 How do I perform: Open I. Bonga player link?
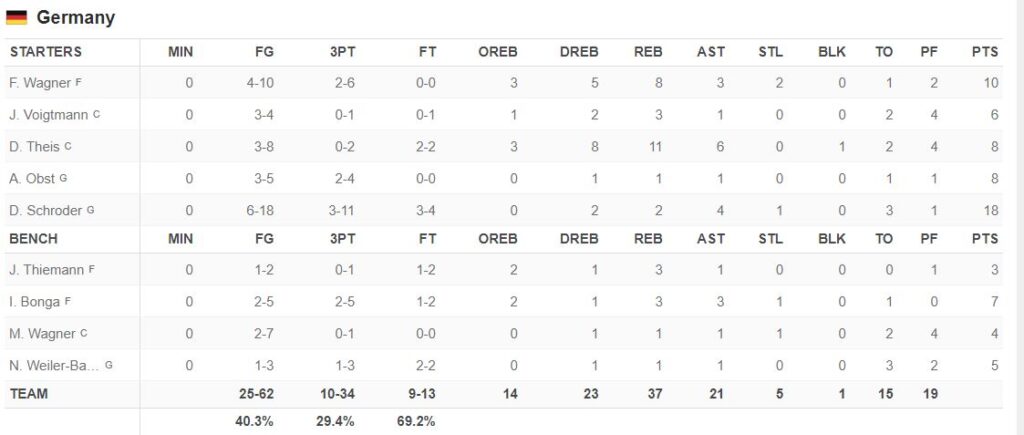click(x=35, y=302)
